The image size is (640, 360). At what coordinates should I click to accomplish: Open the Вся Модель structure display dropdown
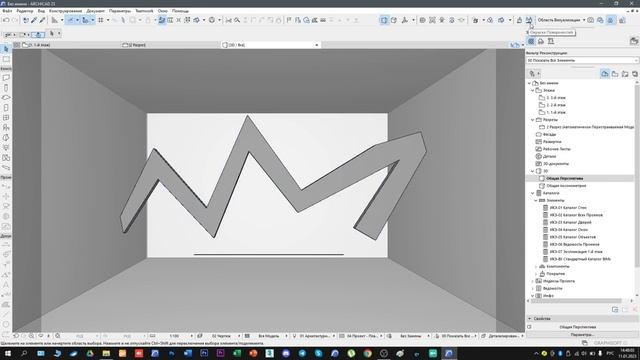pos(269,336)
